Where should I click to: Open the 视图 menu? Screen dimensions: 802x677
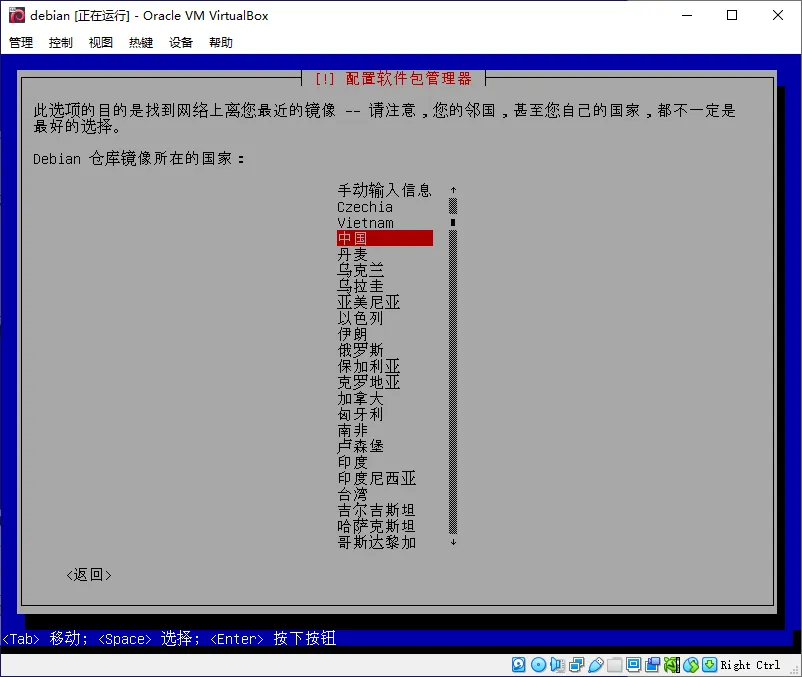tap(101, 42)
